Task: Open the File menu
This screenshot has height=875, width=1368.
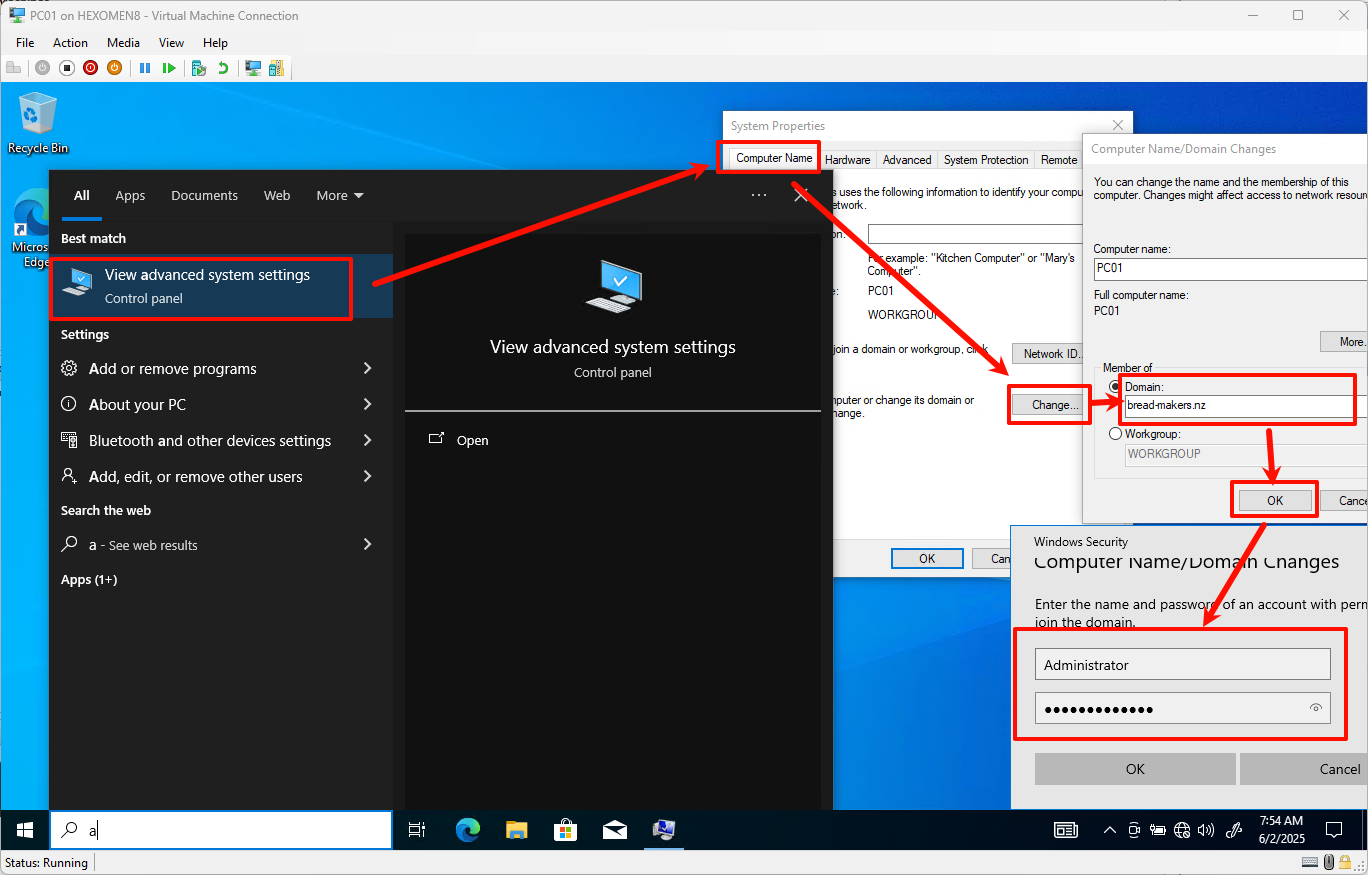Action: click(x=25, y=43)
